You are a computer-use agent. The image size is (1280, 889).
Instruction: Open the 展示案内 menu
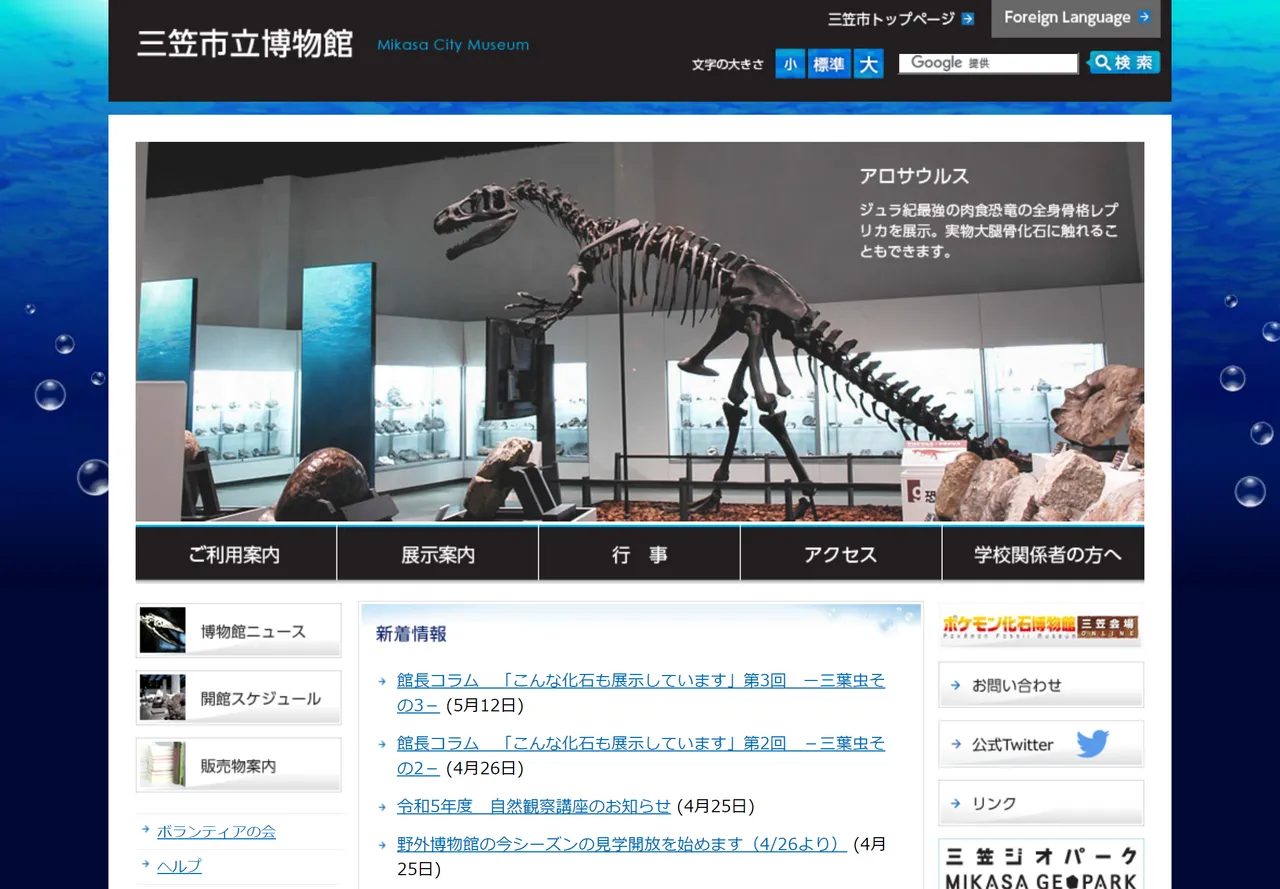(x=438, y=554)
